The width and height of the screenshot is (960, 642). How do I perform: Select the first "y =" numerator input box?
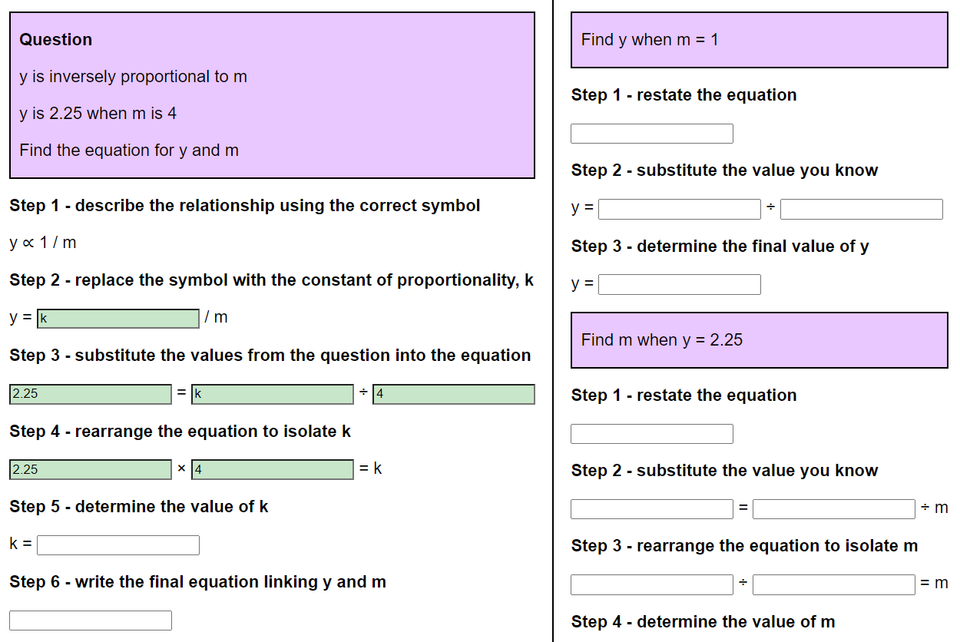[679, 208]
